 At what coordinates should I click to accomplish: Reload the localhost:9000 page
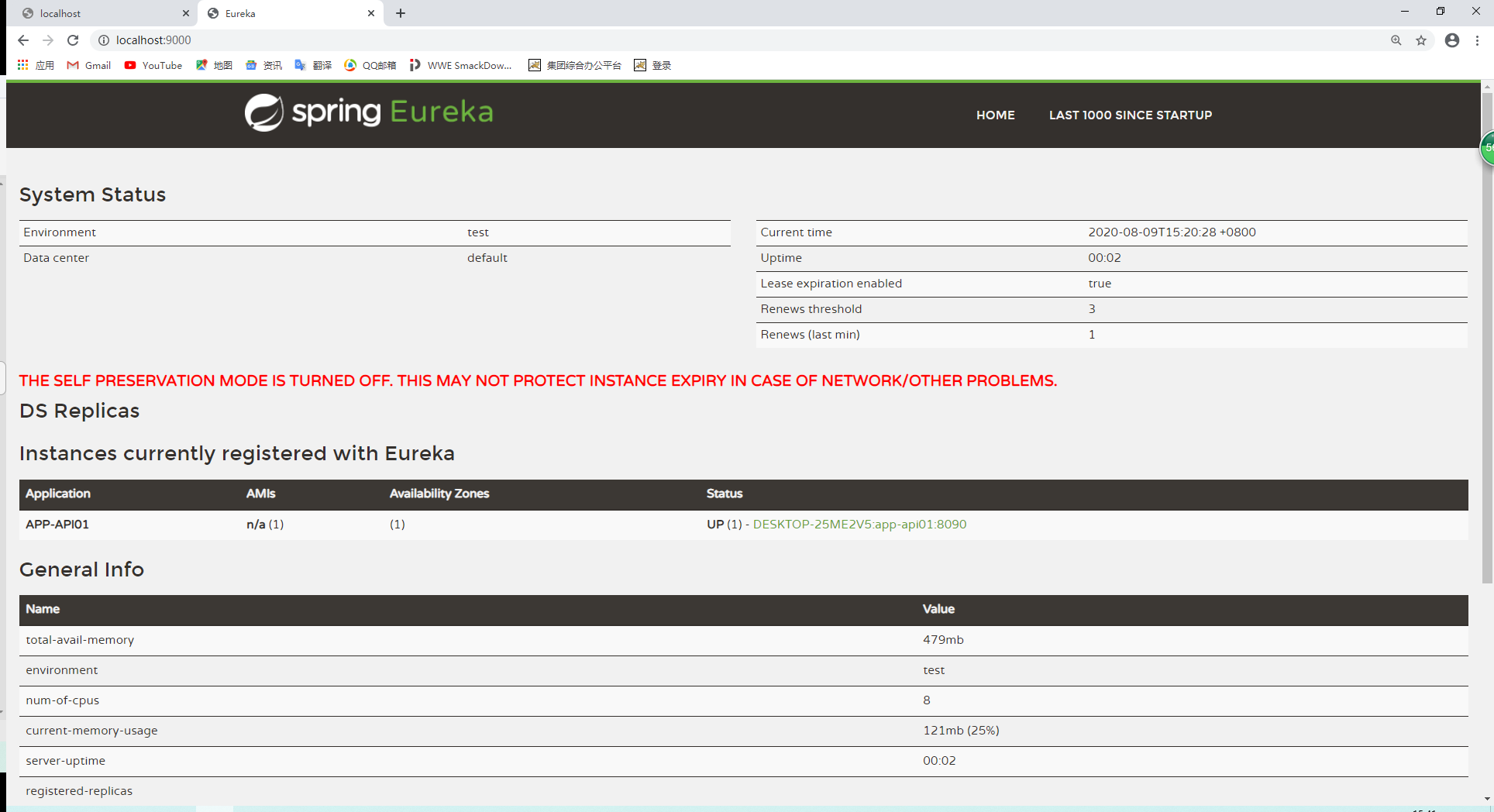73,40
